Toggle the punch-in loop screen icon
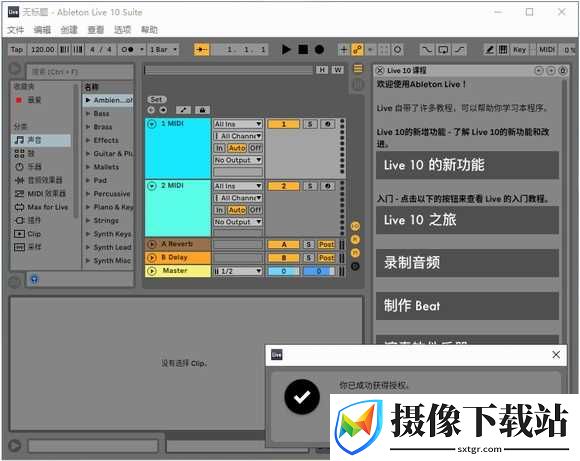 click(443, 49)
